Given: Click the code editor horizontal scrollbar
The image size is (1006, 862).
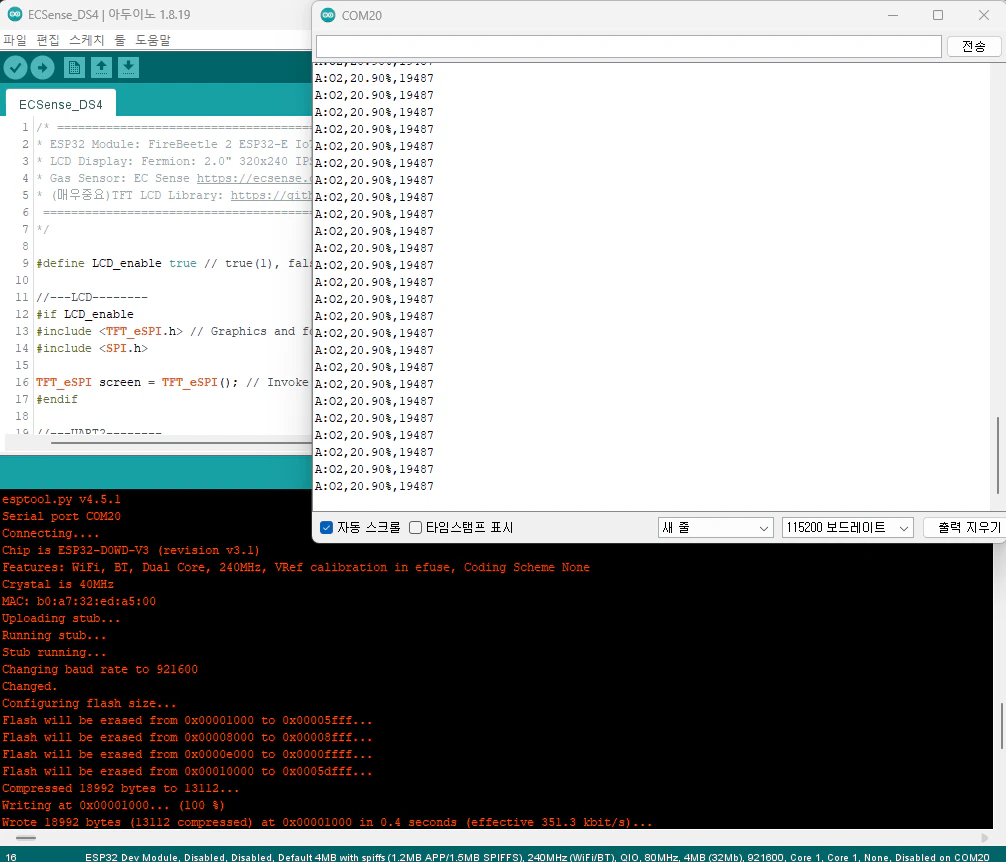Looking at the screenshot, I should pyautogui.click(x=181, y=442).
